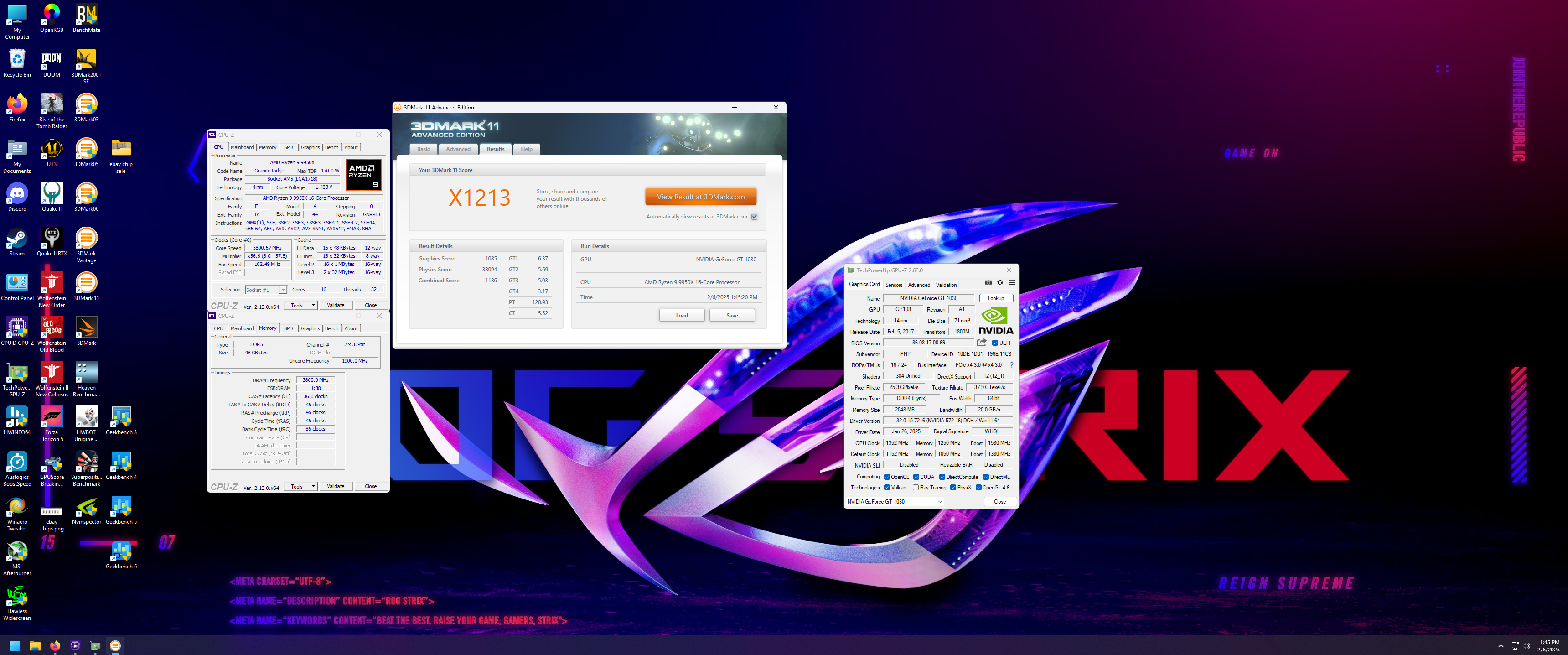Open the ebay chip sale folder
The width and height of the screenshot is (1568, 655).
click(121, 155)
